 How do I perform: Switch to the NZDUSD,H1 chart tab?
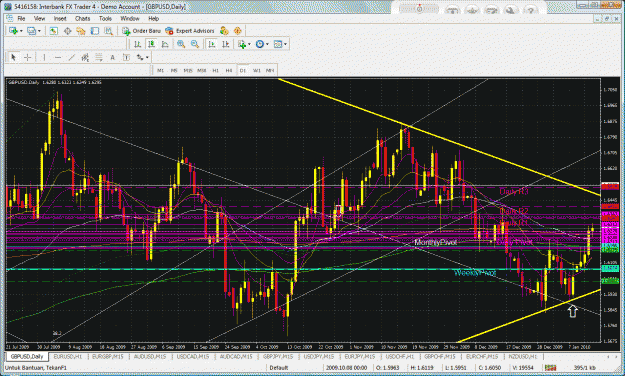point(523,356)
